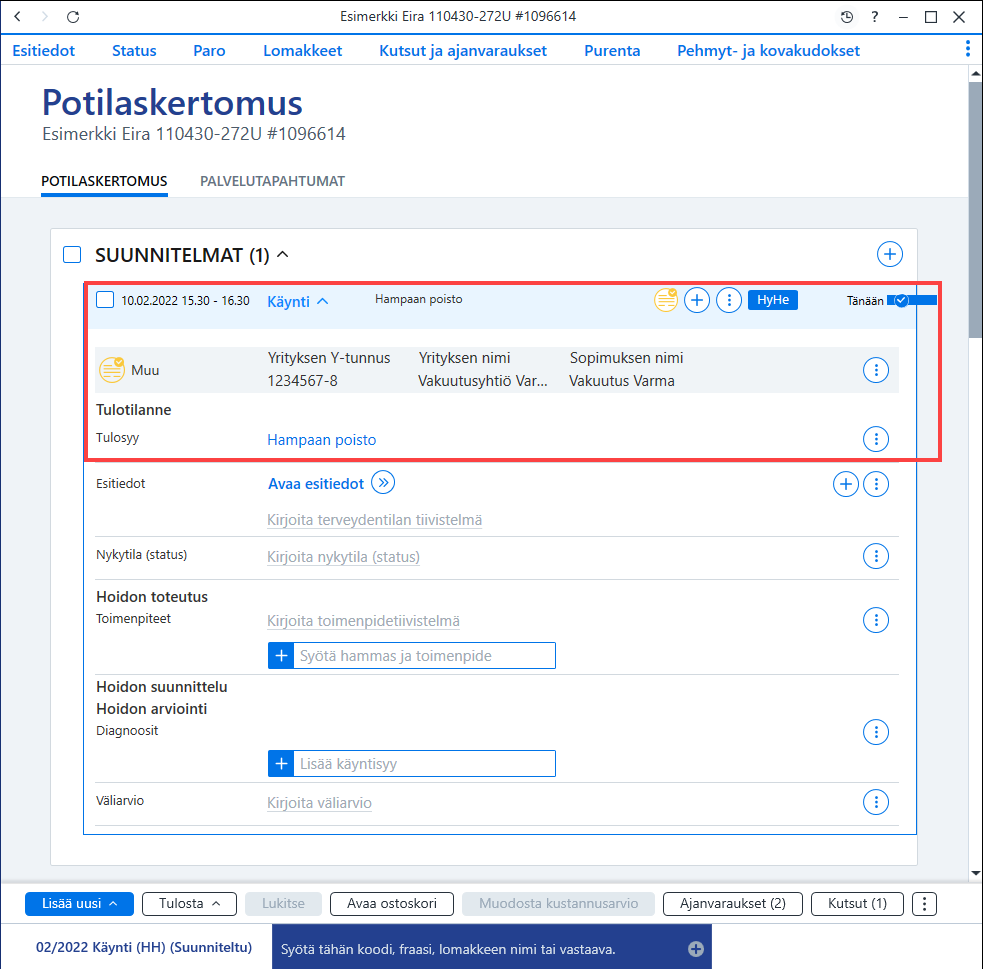This screenshot has height=969, width=983.
Task: Open Ajanvaraukset (2) button
Action: pos(732,904)
